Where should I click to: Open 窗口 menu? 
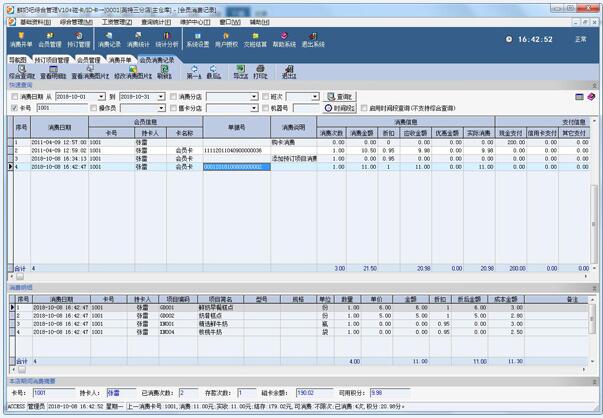tap(230, 22)
